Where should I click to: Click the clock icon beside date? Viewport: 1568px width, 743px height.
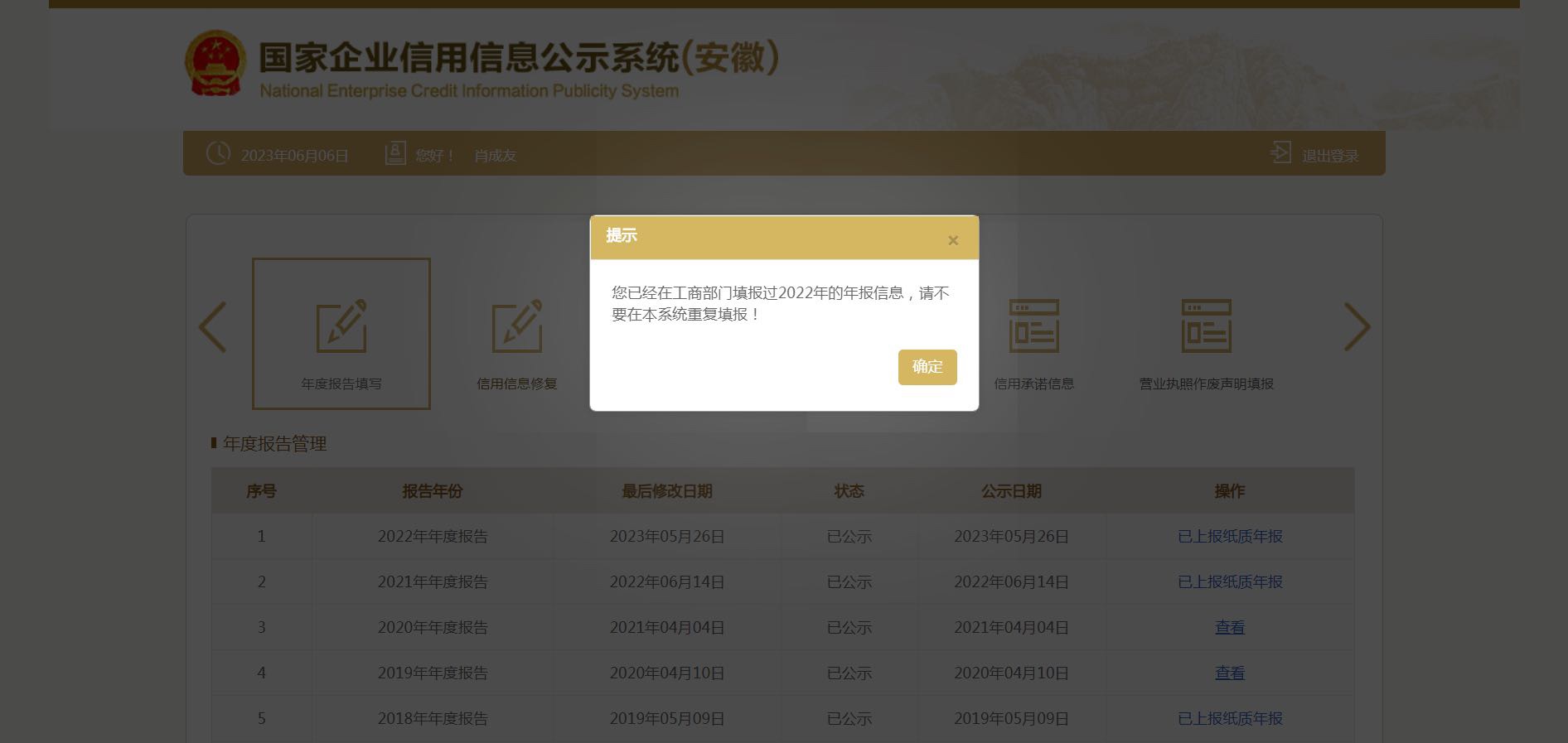tap(218, 153)
